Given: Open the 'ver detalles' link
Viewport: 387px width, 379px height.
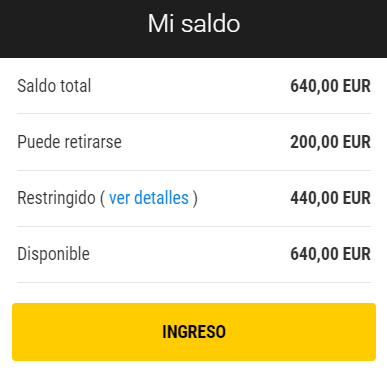Looking at the screenshot, I should 149,198.
